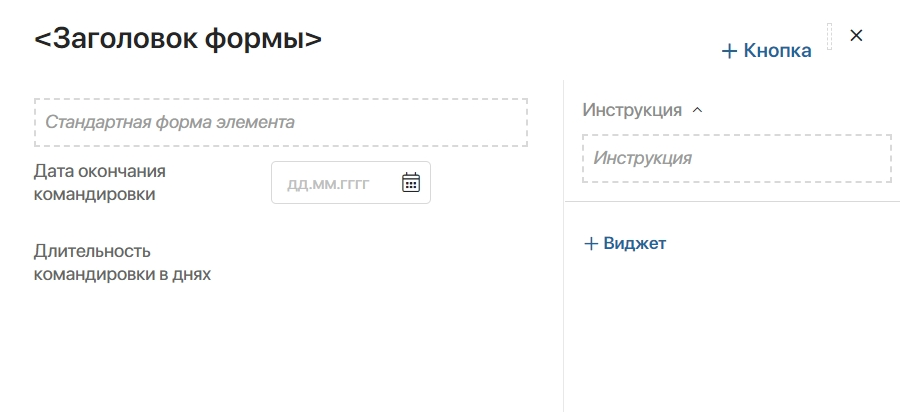The image size is (900, 412).
Task: Select the dashed Инструкция placeholder box
Action: point(736,158)
